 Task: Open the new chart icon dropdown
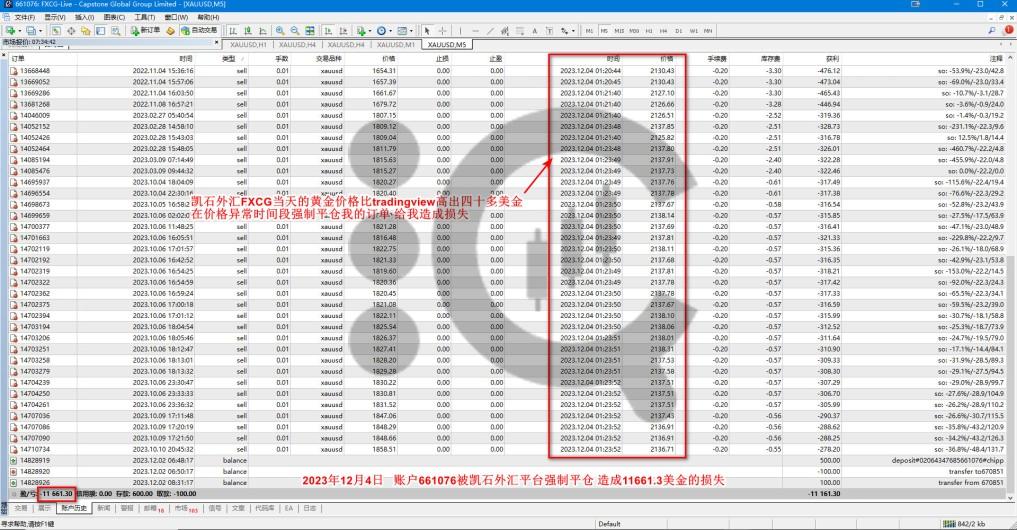(x=10, y=31)
